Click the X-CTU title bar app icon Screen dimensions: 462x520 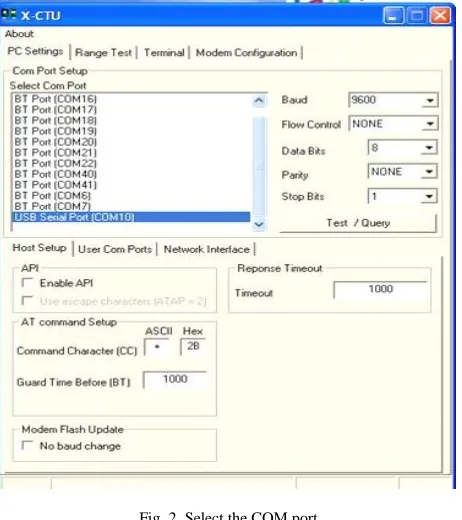tap(9, 15)
